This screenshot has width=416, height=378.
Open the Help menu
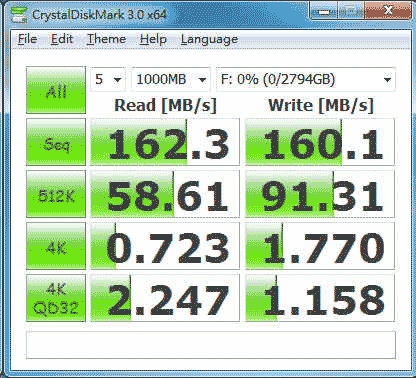click(x=153, y=39)
